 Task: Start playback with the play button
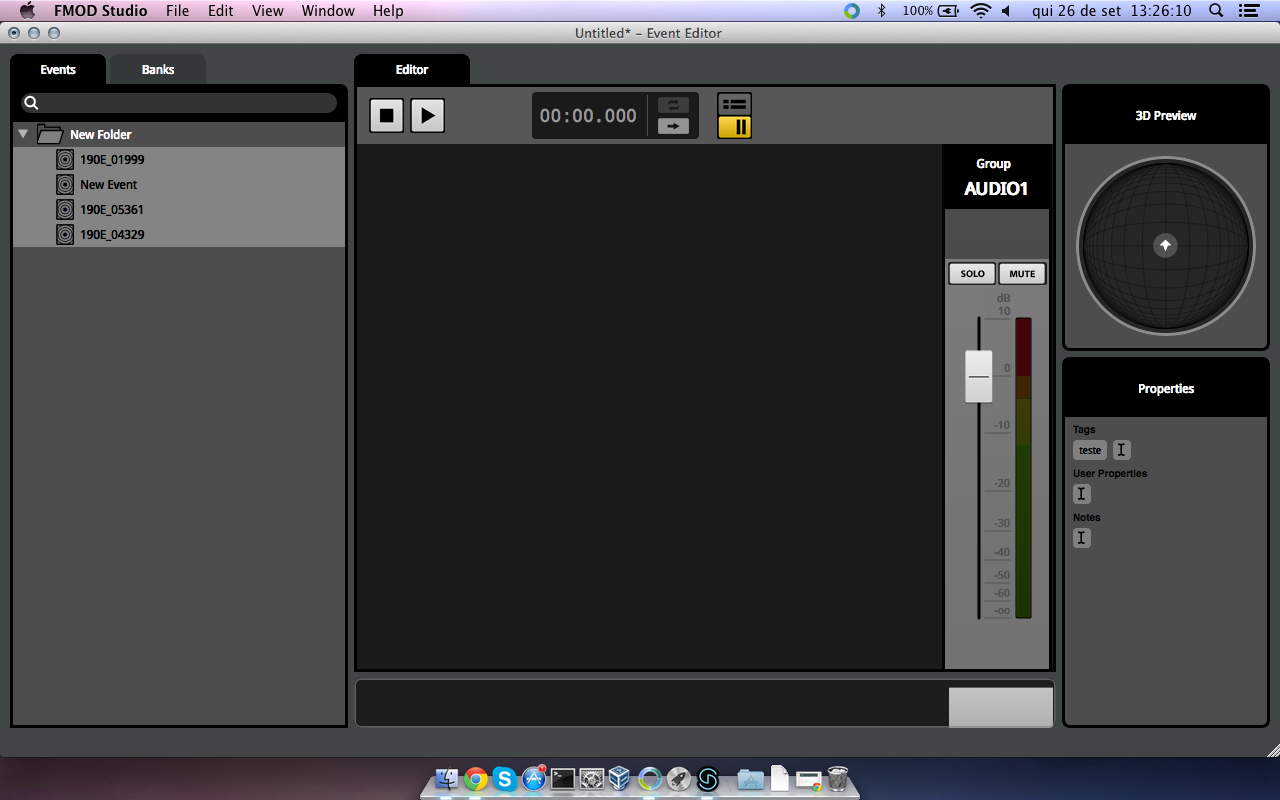point(427,116)
